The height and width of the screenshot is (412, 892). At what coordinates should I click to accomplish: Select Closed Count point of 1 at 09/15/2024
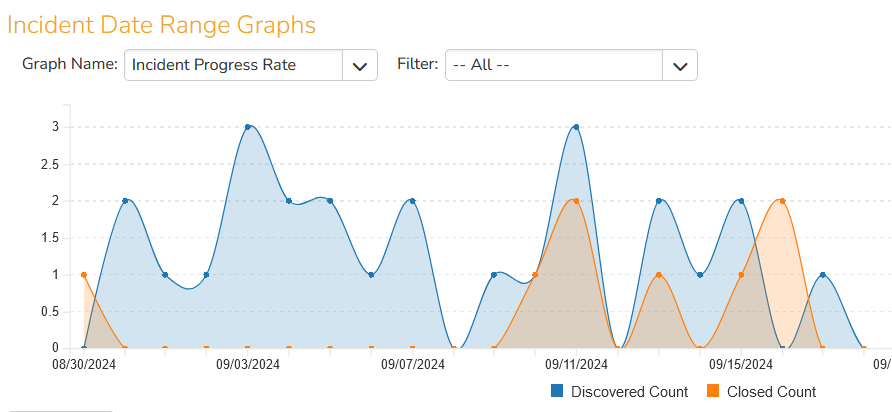[741, 275]
